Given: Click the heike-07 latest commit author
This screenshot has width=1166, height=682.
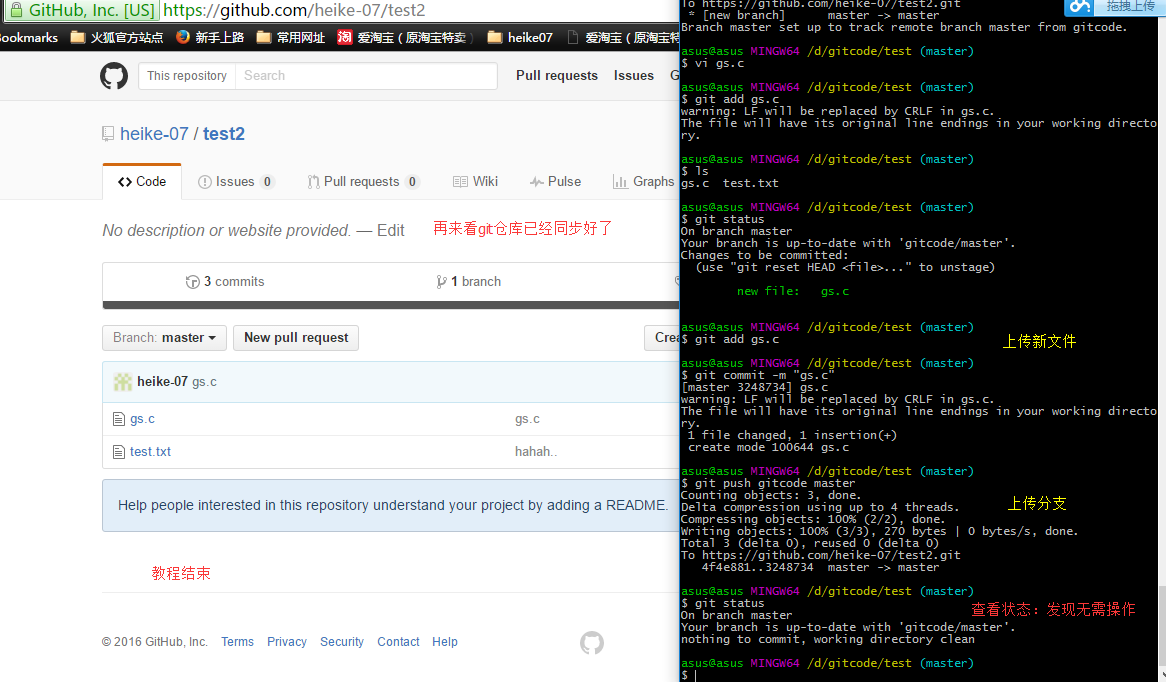Looking at the screenshot, I should pyautogui.click(x=162, y=382).
